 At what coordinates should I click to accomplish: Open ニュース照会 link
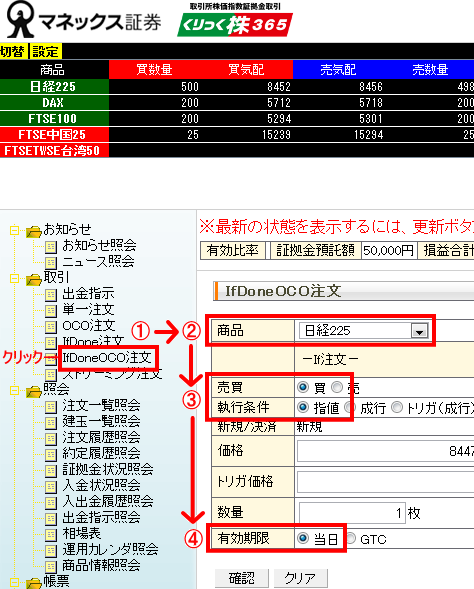98,261
